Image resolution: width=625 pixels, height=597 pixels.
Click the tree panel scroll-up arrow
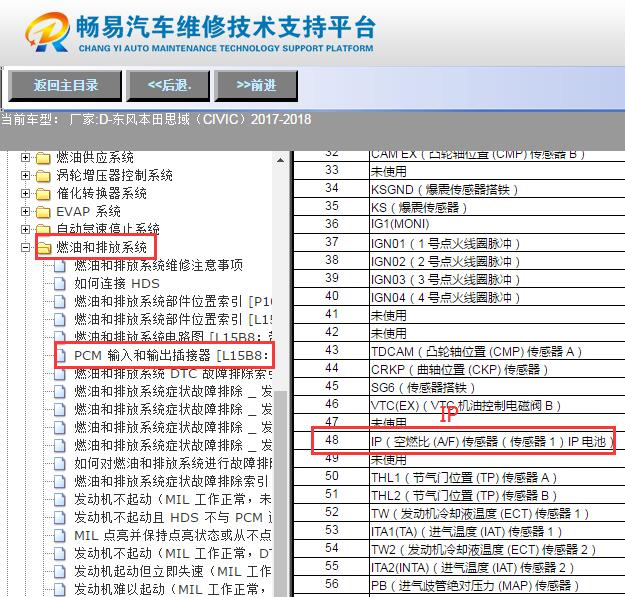(x=281, y=160)
